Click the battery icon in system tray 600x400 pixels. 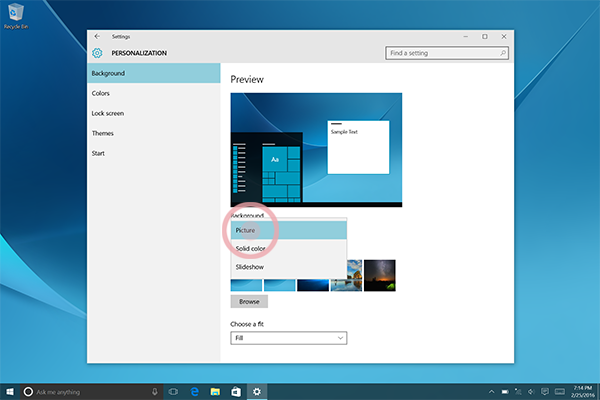(x=505, y=392)
